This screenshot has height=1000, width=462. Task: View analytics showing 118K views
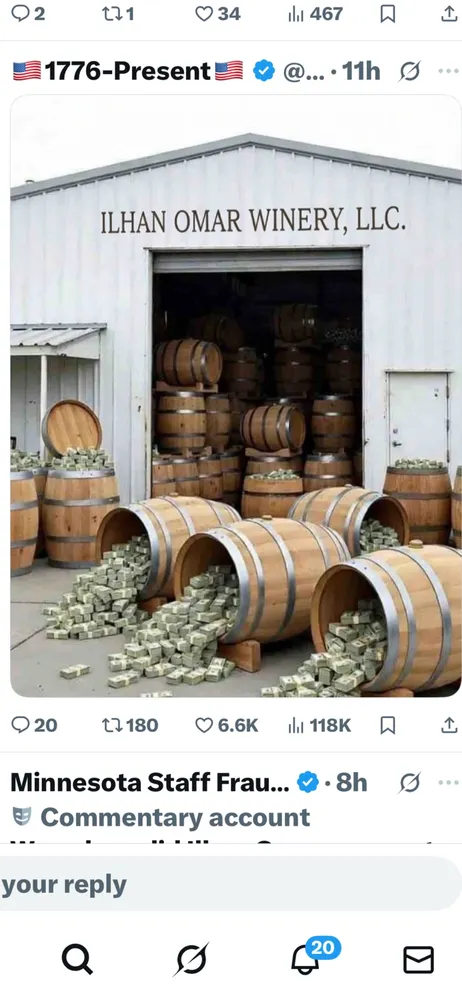point(320,725)
